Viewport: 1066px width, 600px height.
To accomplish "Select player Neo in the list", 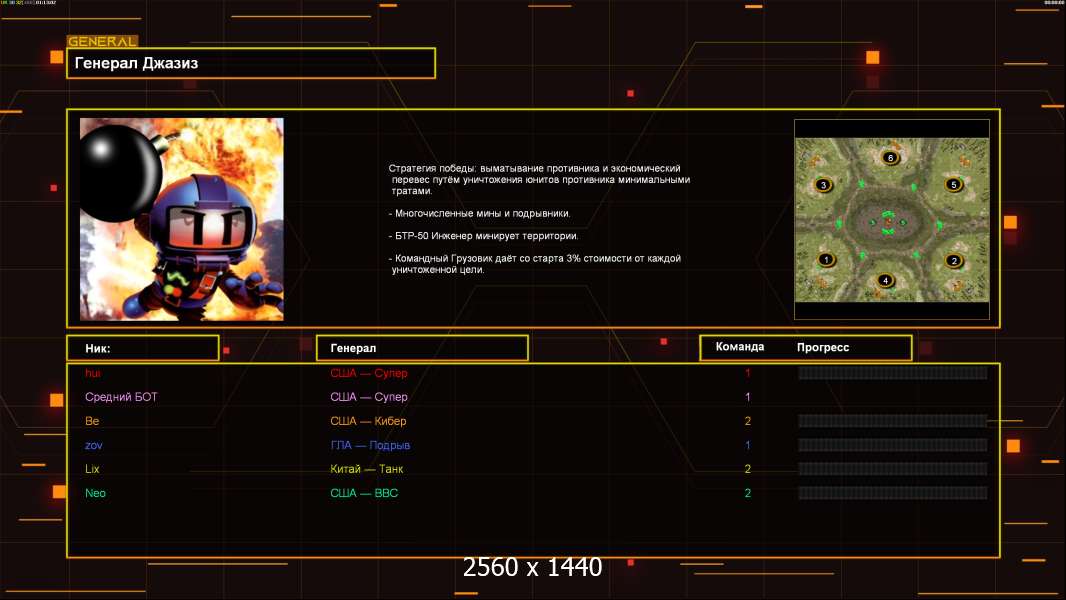I will 95,493.
